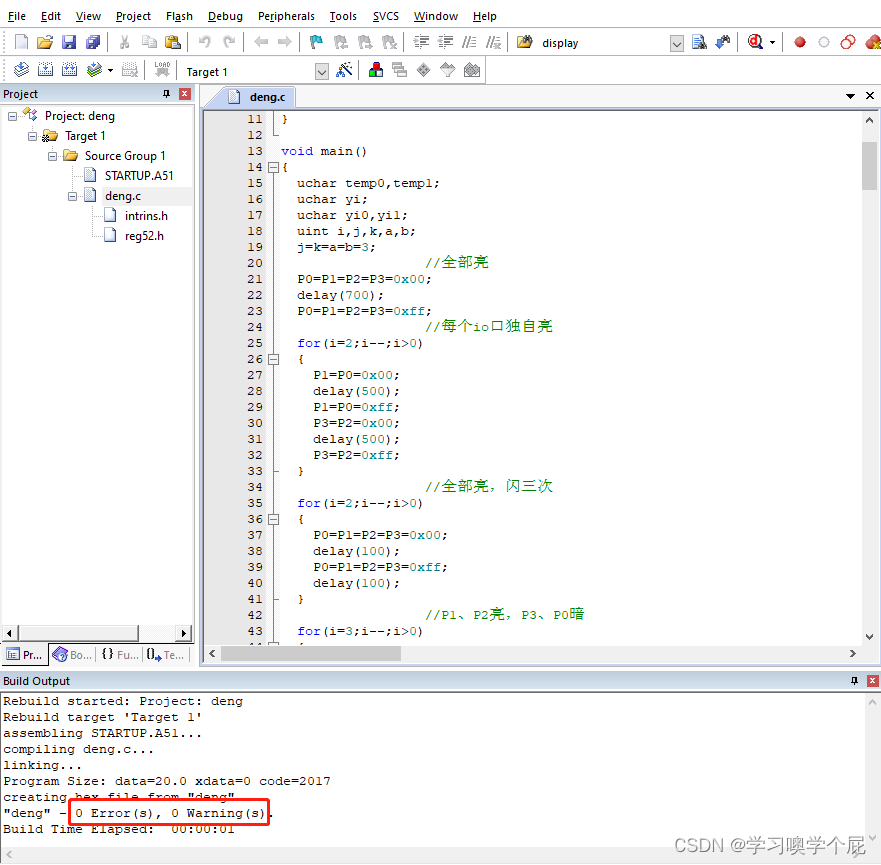881x865 pixels.
Task: Indent the selected lines
Action: (x=421, y=42)
